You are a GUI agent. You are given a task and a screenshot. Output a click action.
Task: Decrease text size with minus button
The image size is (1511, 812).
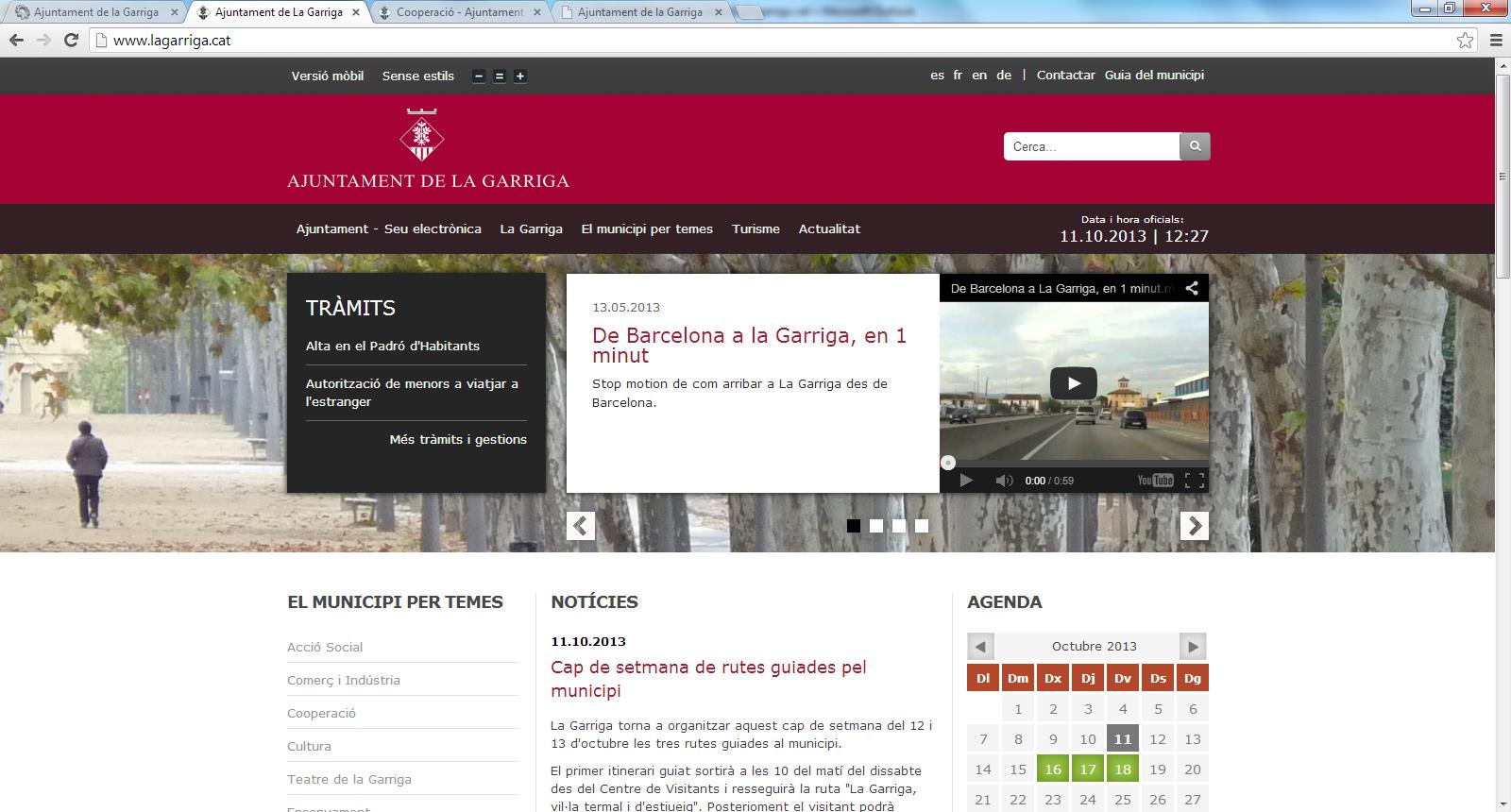tap(479, 76)
